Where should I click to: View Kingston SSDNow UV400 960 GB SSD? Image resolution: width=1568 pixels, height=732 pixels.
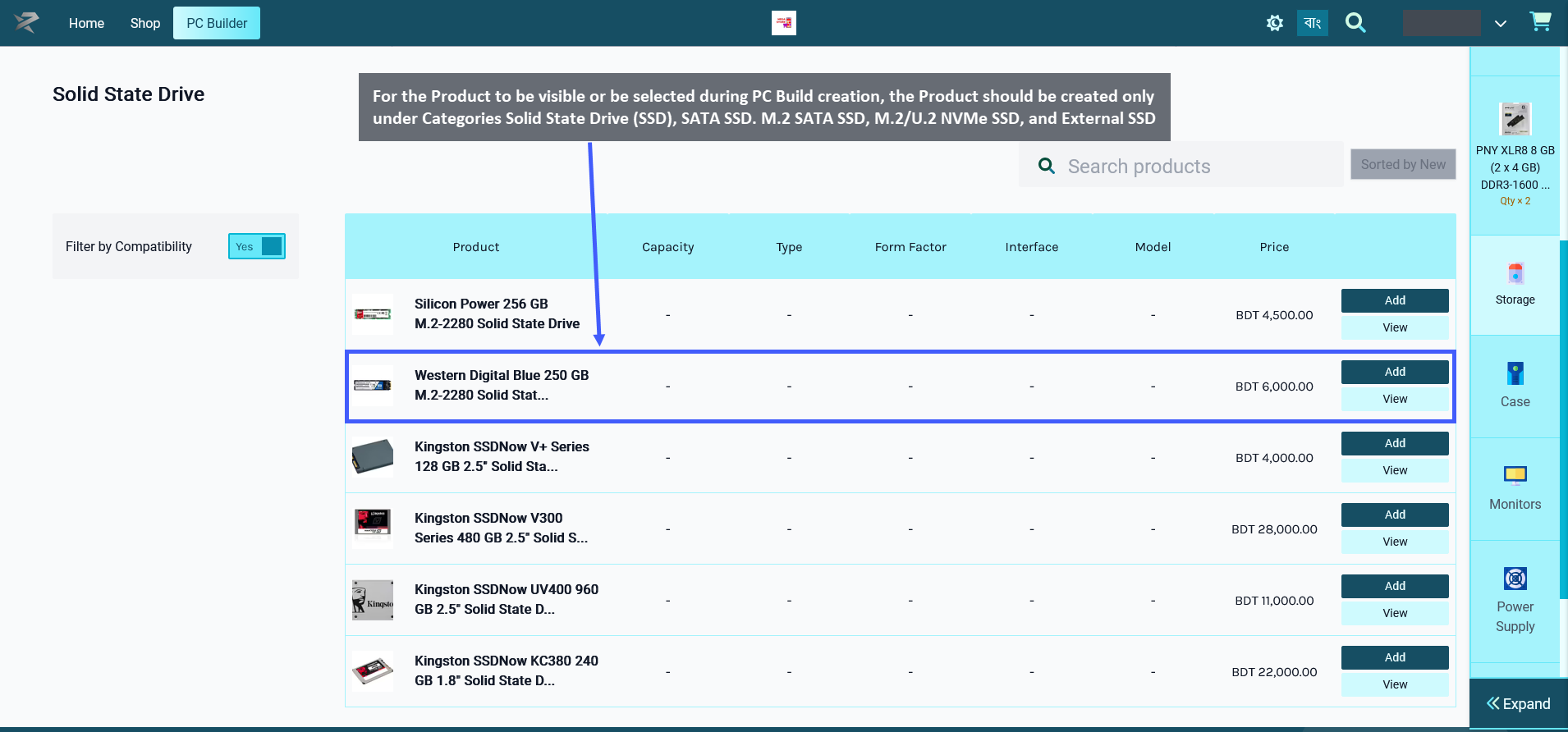point(1395,613)
